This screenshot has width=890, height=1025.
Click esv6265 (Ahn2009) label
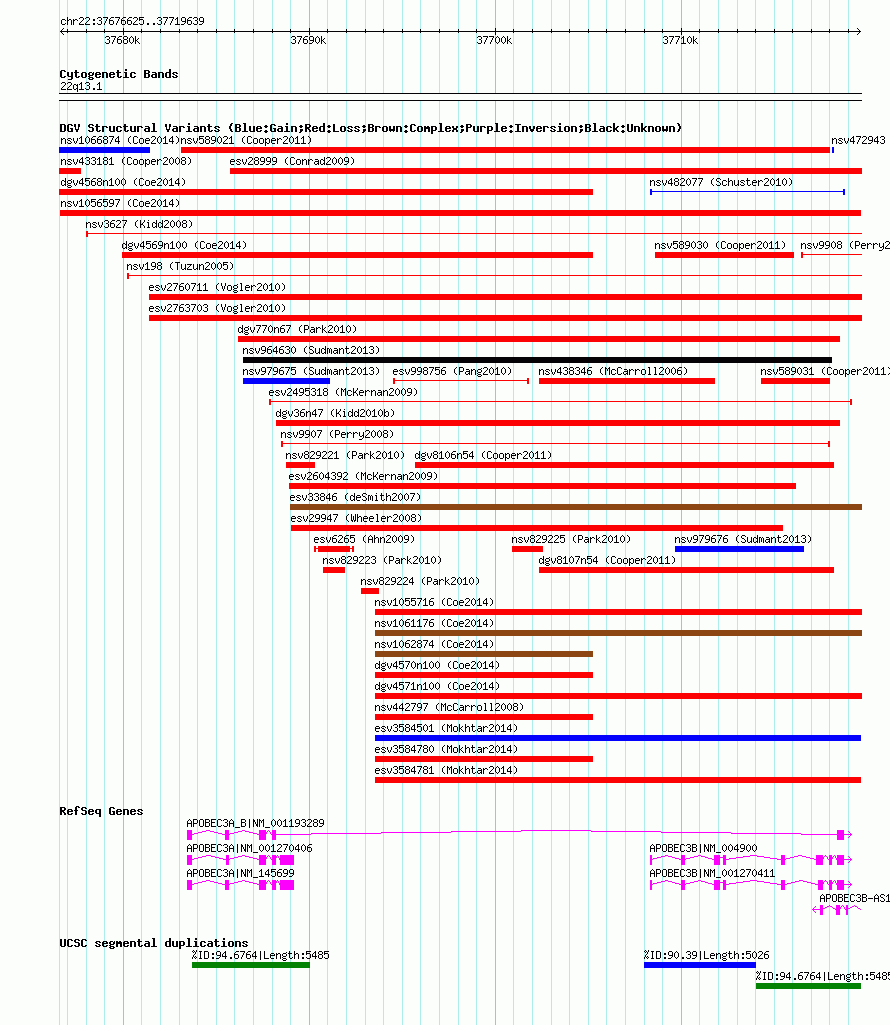[364, 539]
